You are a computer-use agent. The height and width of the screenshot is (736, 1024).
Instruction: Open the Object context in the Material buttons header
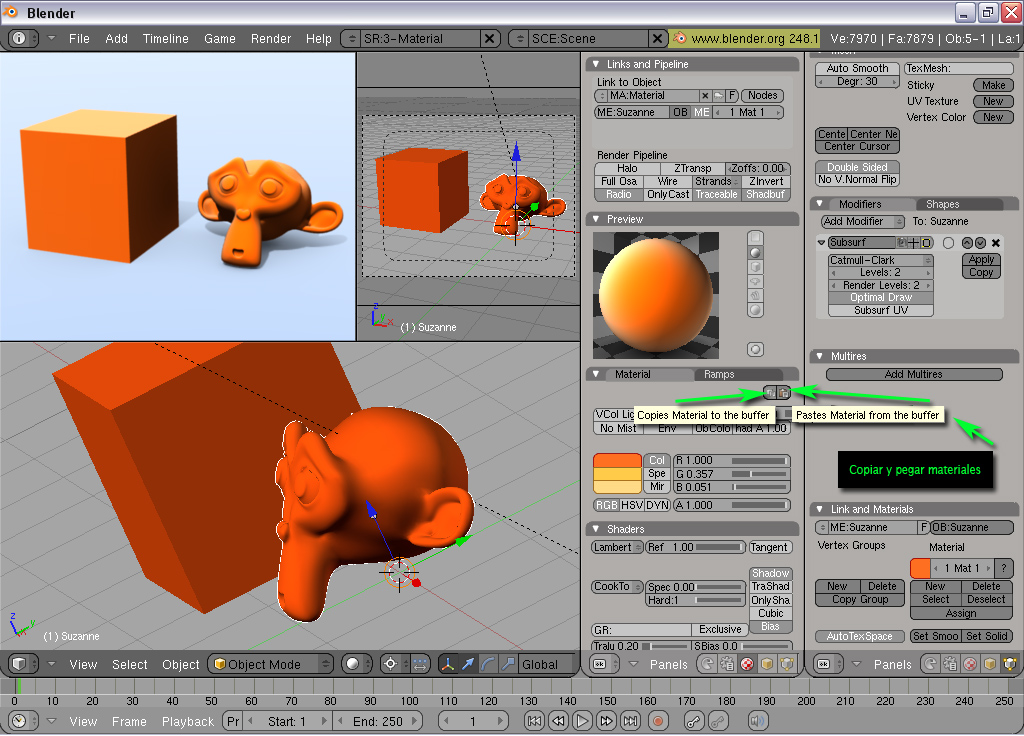[x=767, y=664]
